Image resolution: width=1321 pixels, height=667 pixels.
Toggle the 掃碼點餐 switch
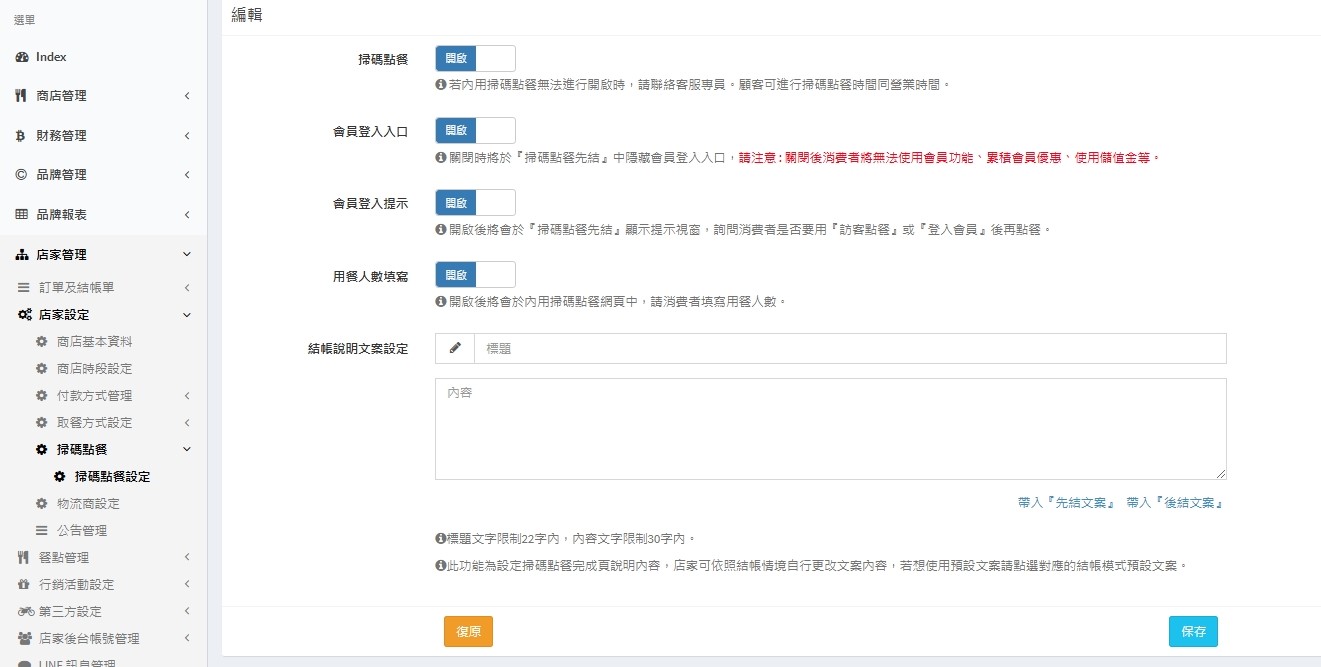(x=475, y=59)
